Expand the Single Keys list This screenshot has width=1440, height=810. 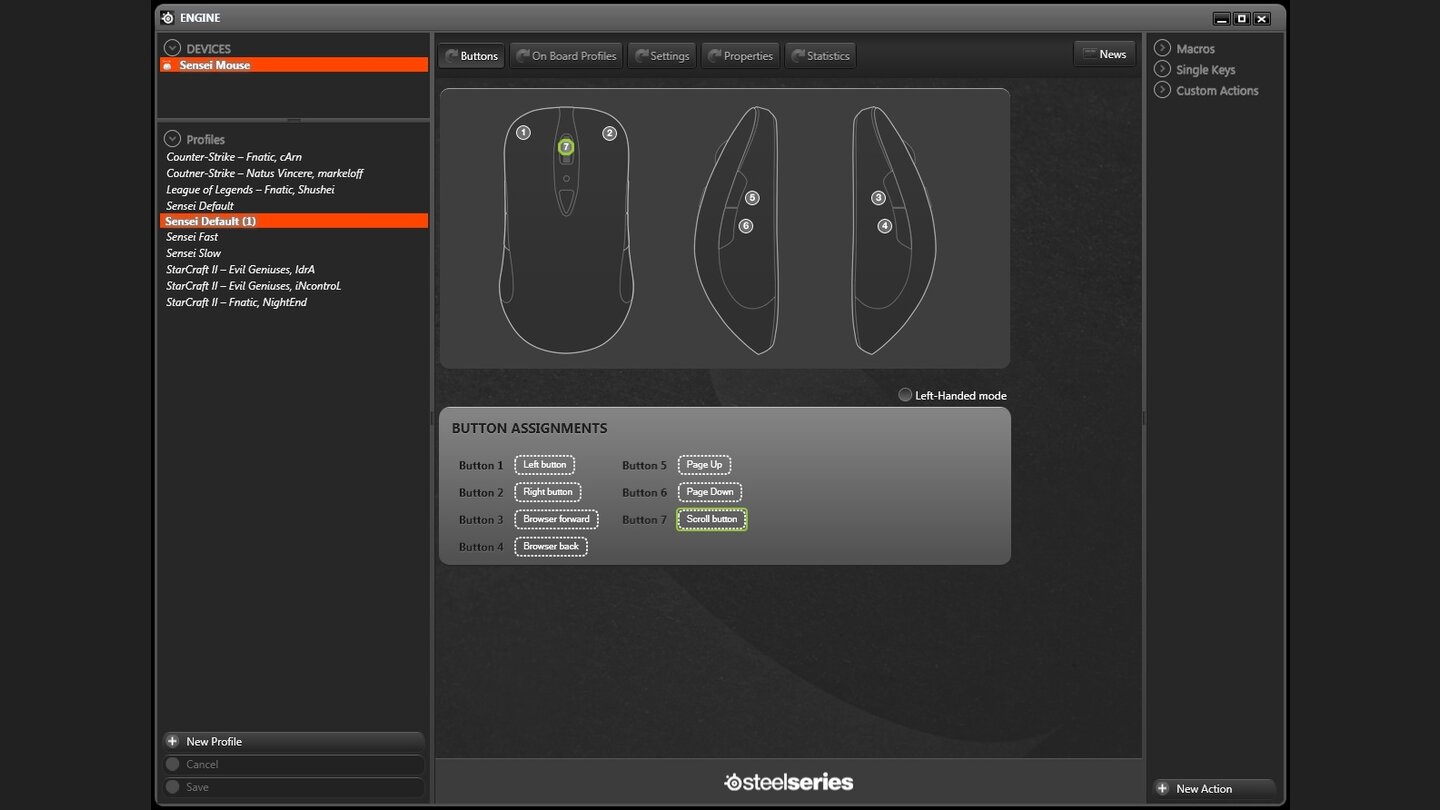coord(1162,69)
